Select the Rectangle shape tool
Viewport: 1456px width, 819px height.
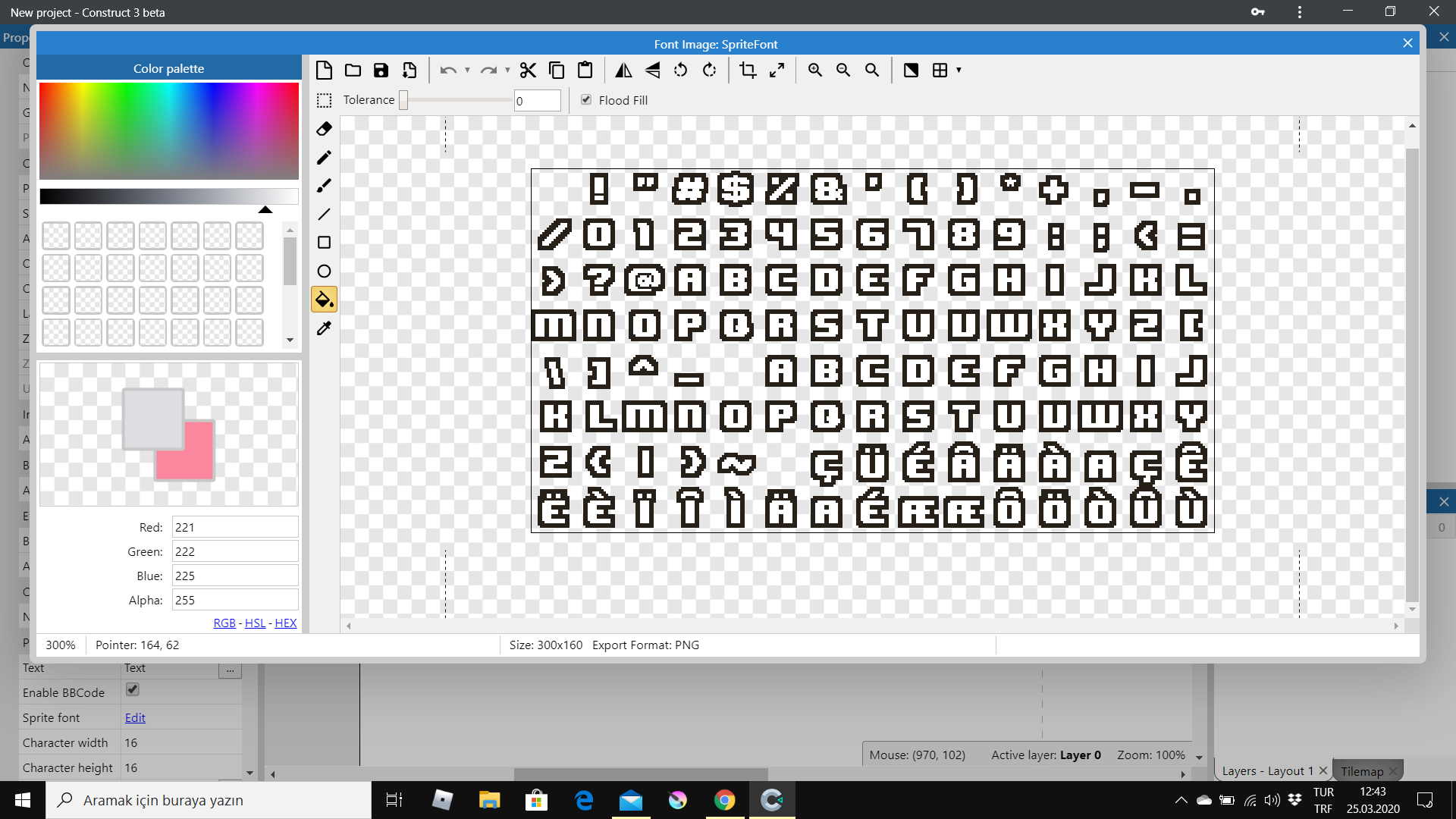[325, 242]
